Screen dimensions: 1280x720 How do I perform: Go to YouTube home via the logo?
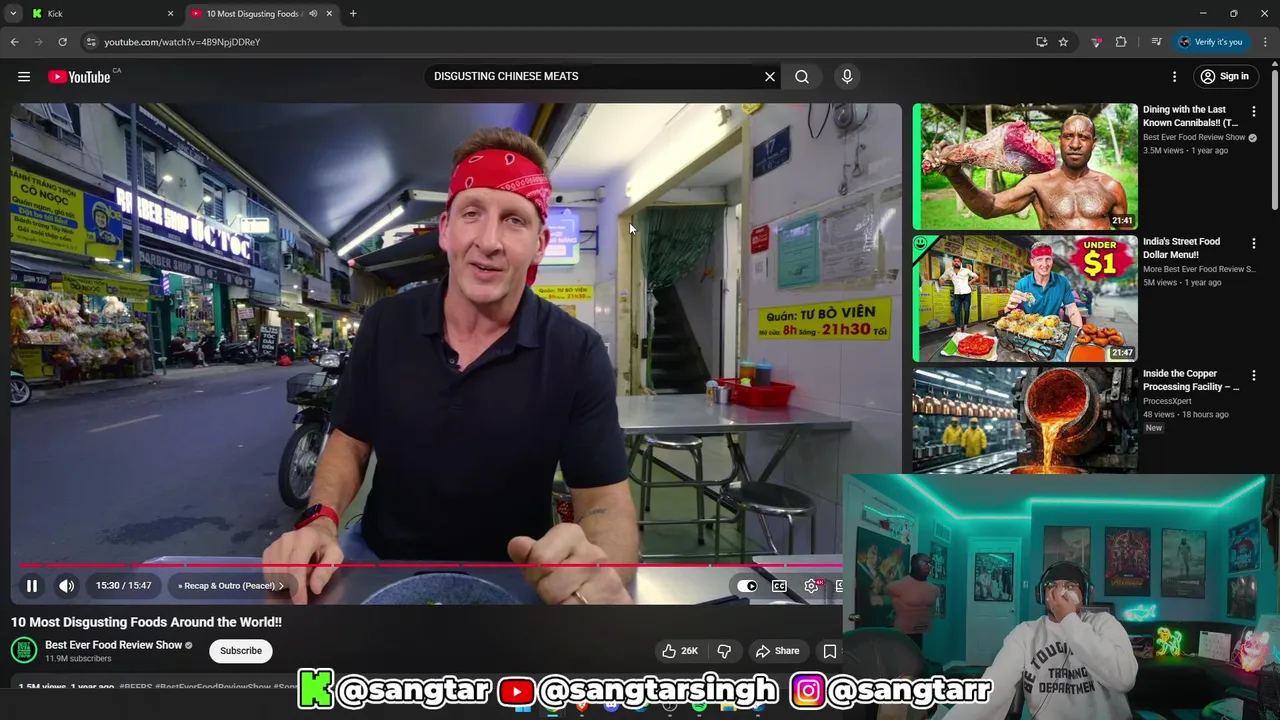click(79, 77)
